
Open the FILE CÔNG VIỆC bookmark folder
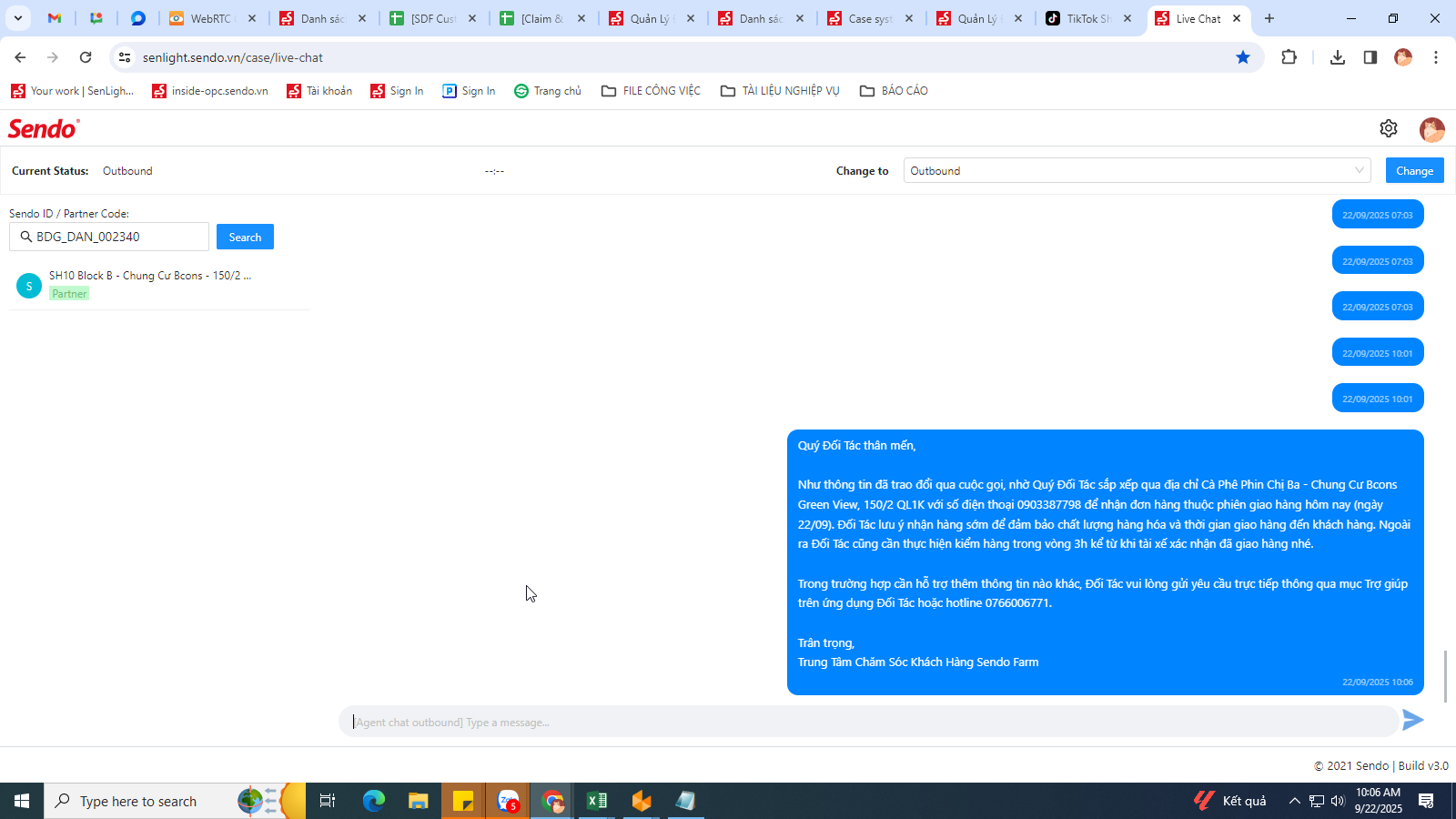(651, 91)
